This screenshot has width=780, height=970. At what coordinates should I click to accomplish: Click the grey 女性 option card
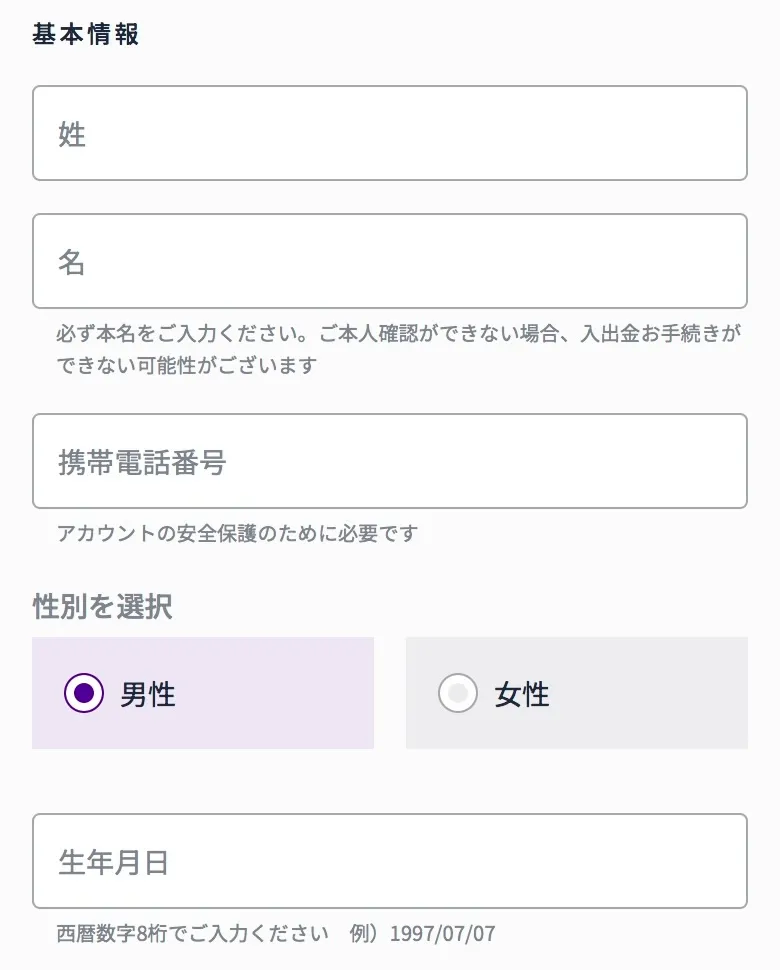pyautogui.click(x=576, y=693)
